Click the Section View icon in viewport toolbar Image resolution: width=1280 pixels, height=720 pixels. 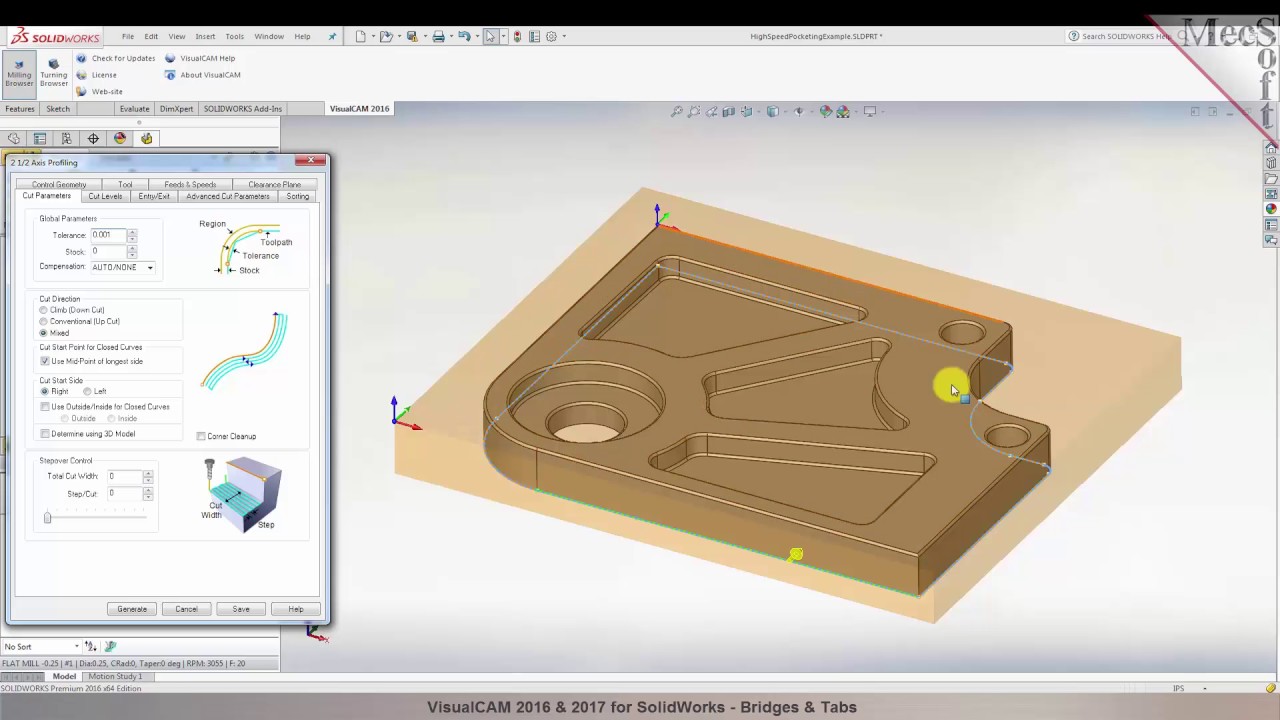point(729,112)
